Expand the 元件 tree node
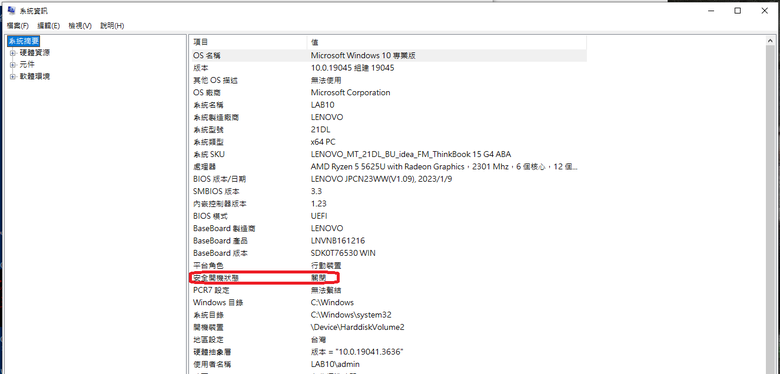 point(12,65)
